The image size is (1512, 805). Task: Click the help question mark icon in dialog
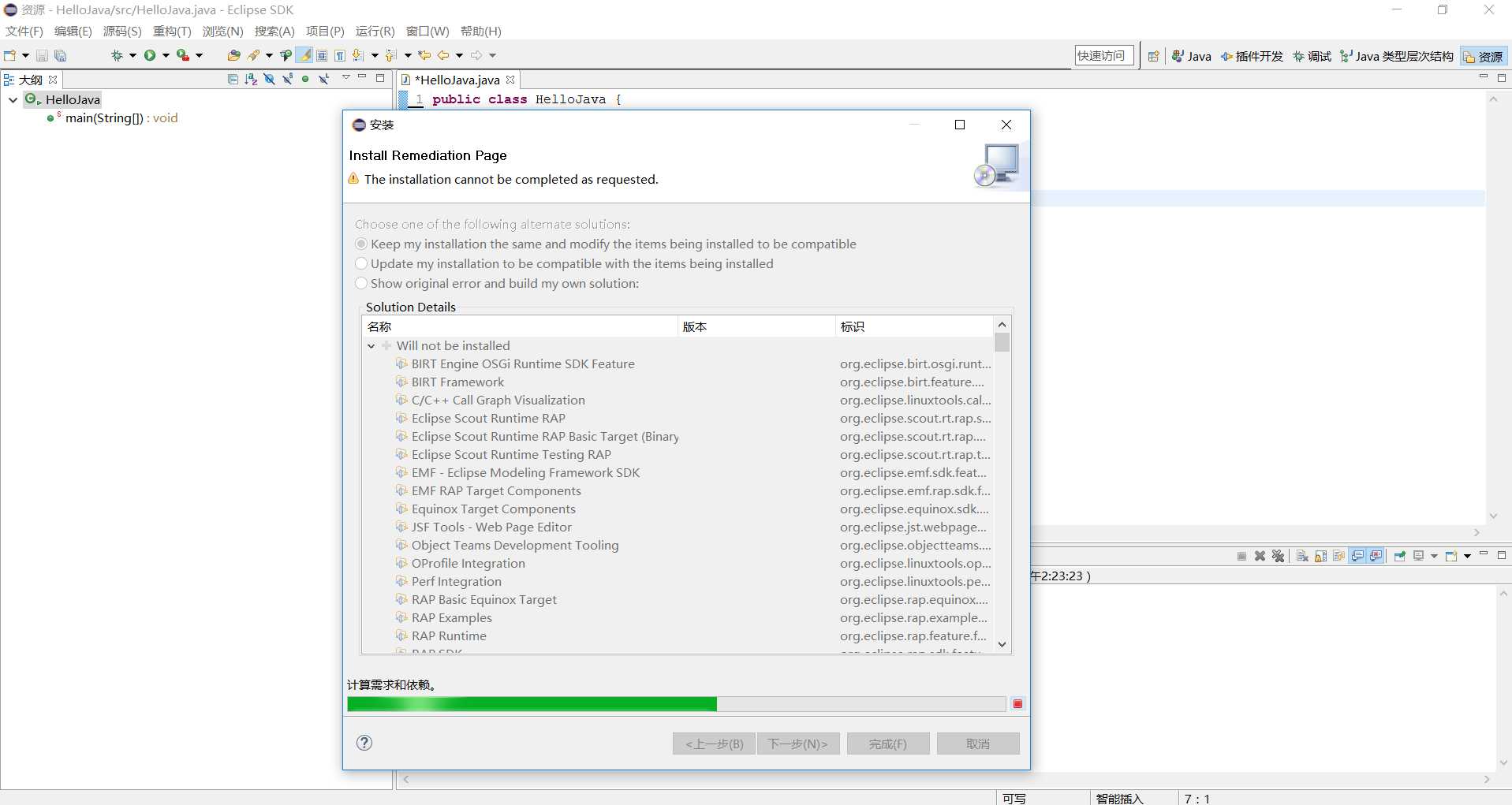point(364,743)
